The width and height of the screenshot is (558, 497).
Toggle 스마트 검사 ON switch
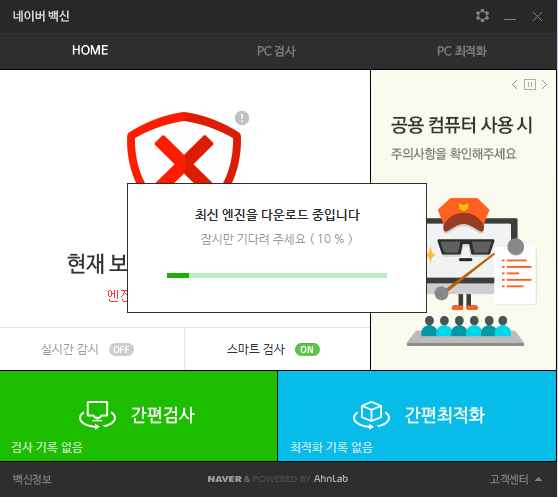coord(307,349)
